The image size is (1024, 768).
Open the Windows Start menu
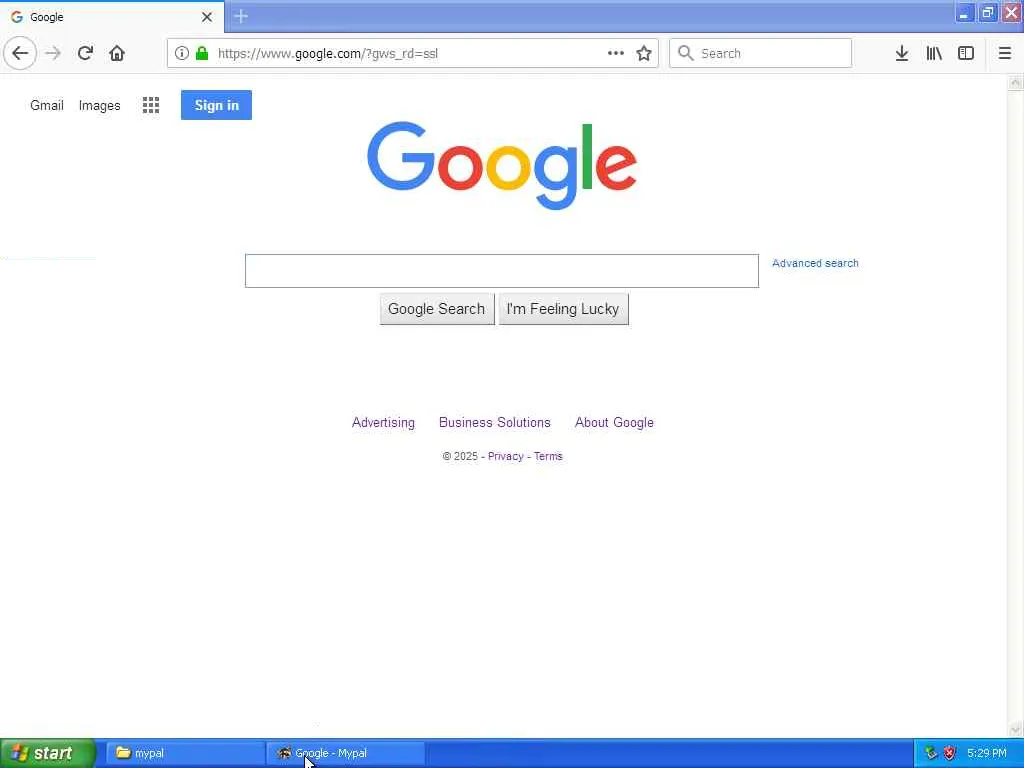(x=48, y=753)
